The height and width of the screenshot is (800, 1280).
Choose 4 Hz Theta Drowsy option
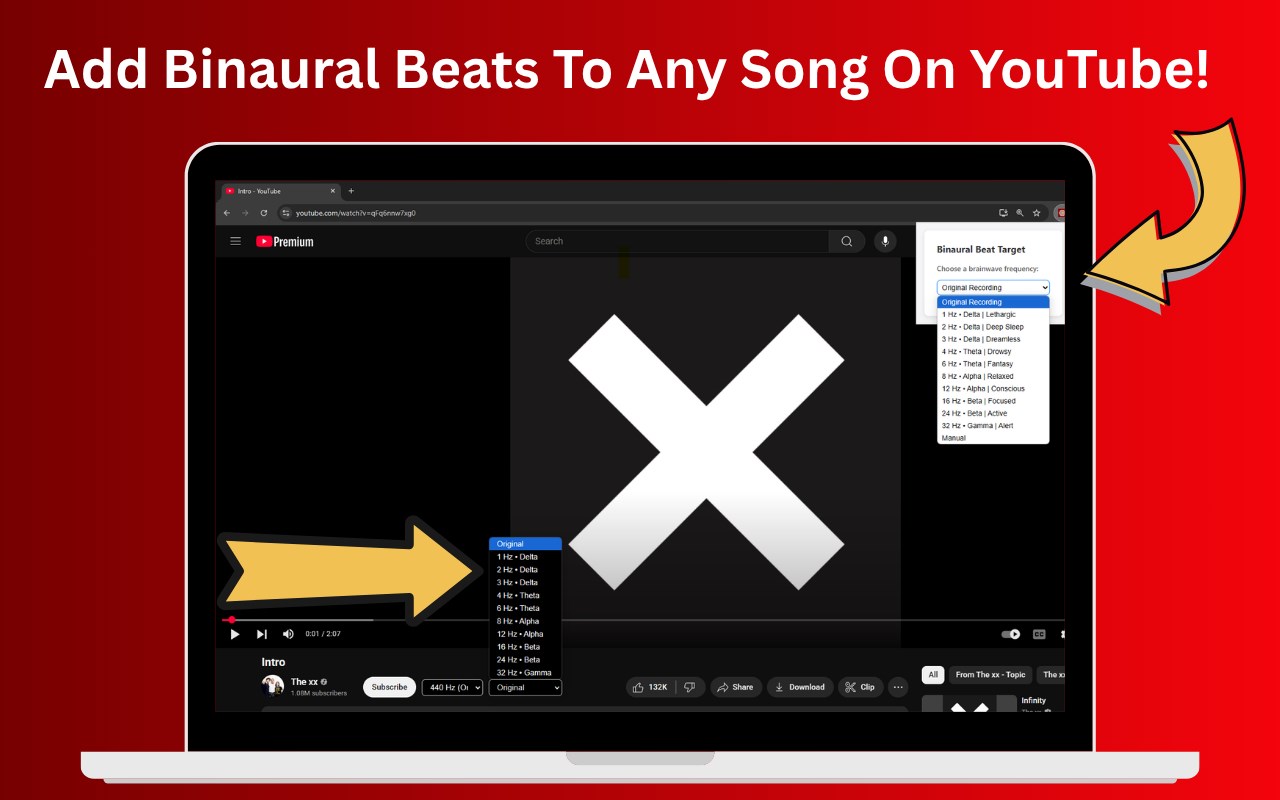point(993,351)
